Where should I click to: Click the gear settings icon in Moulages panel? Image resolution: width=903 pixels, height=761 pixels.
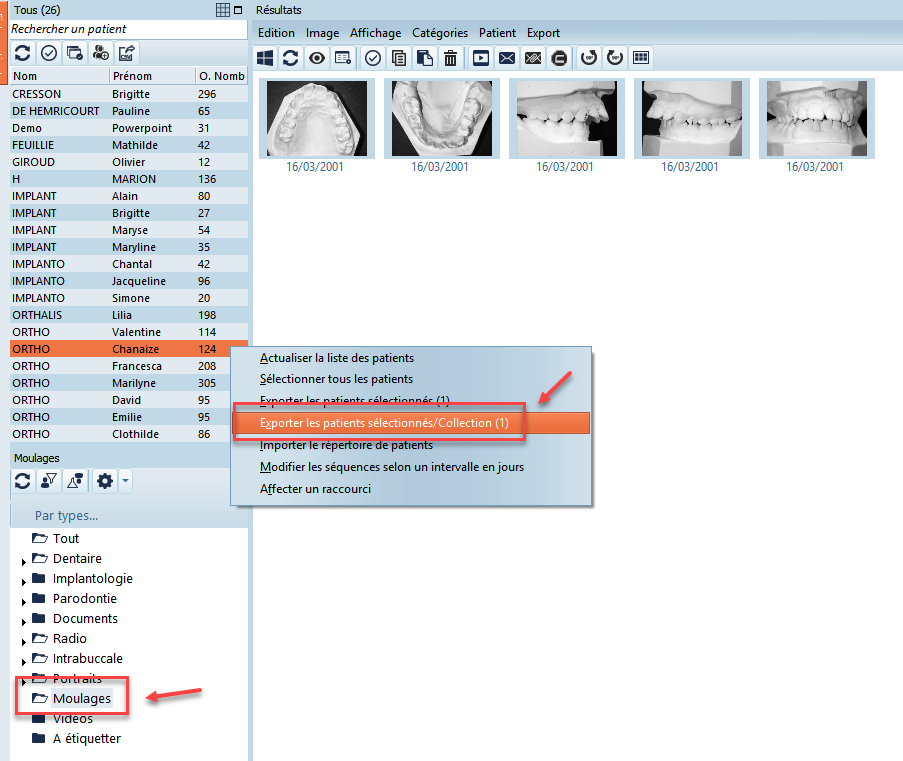click(105, 482)
